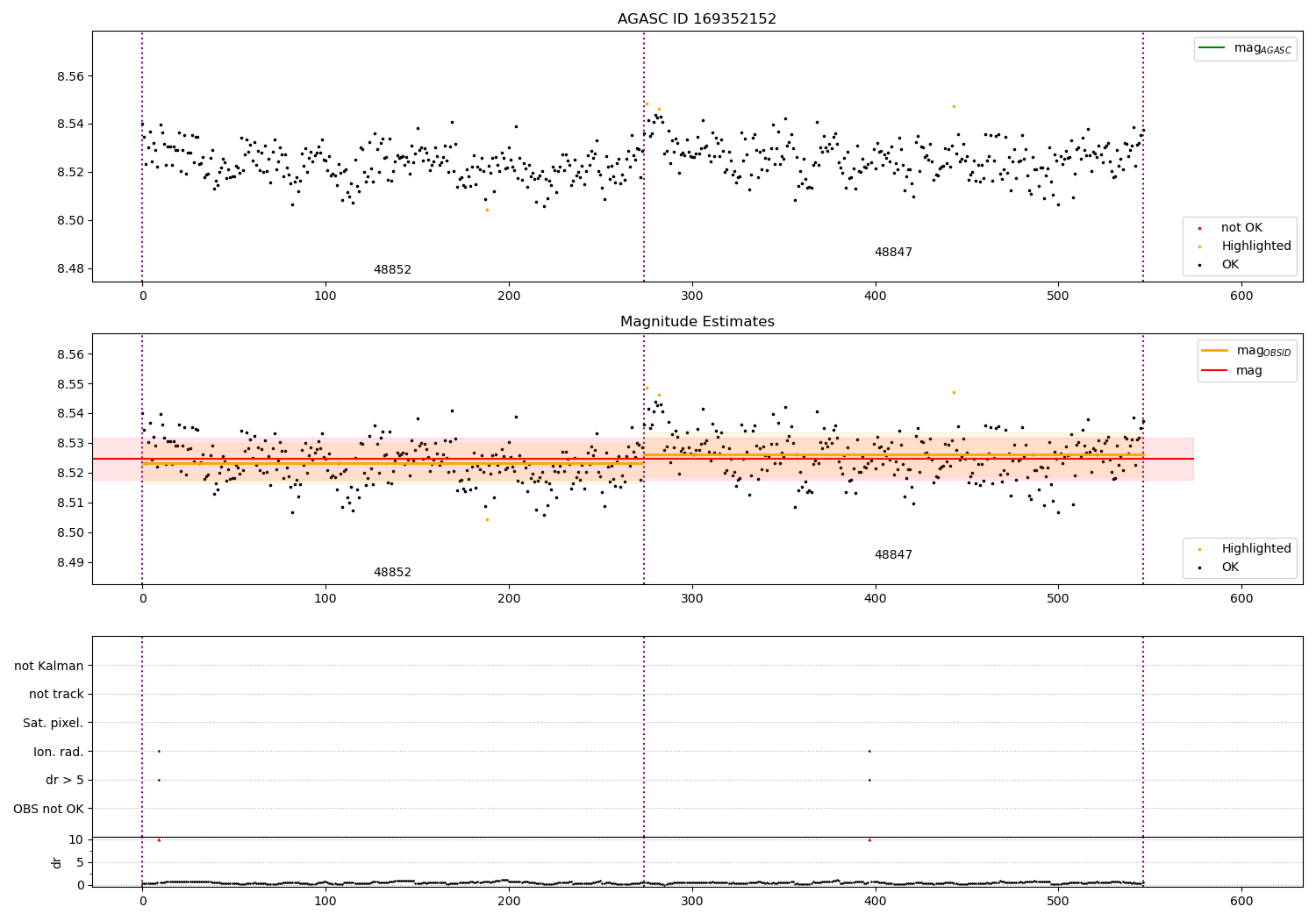The image size is (1316, 921).
Task: Click the highlighted orange point near 8.547 in top plot
Action: coord(954,106)
